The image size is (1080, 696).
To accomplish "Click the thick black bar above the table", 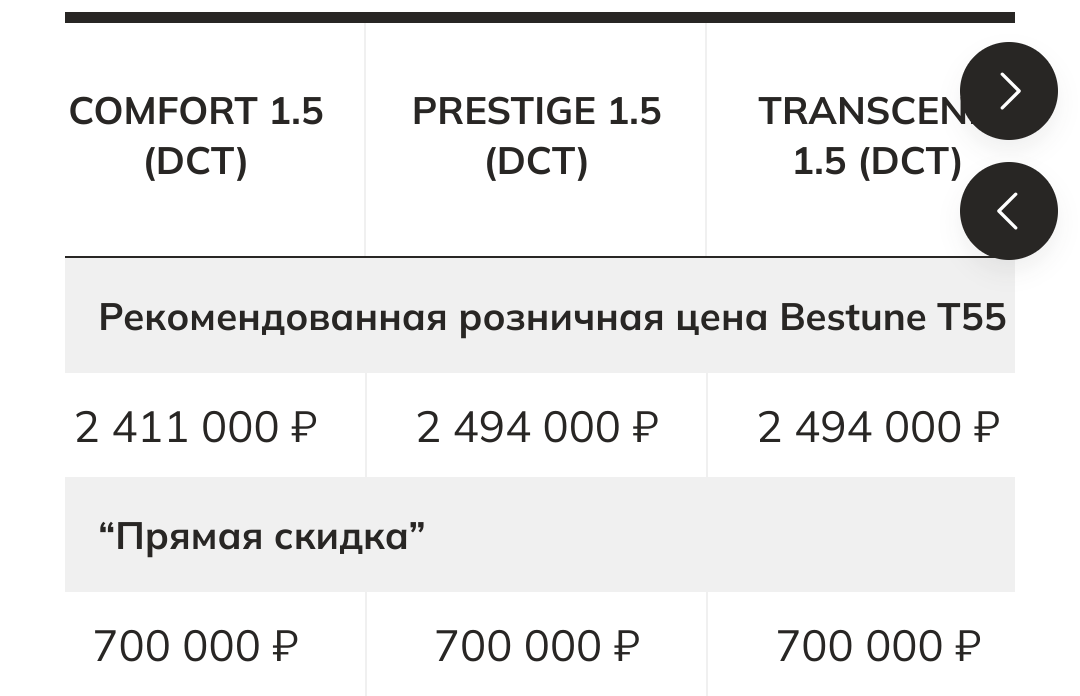I will (x=540, y=17).
